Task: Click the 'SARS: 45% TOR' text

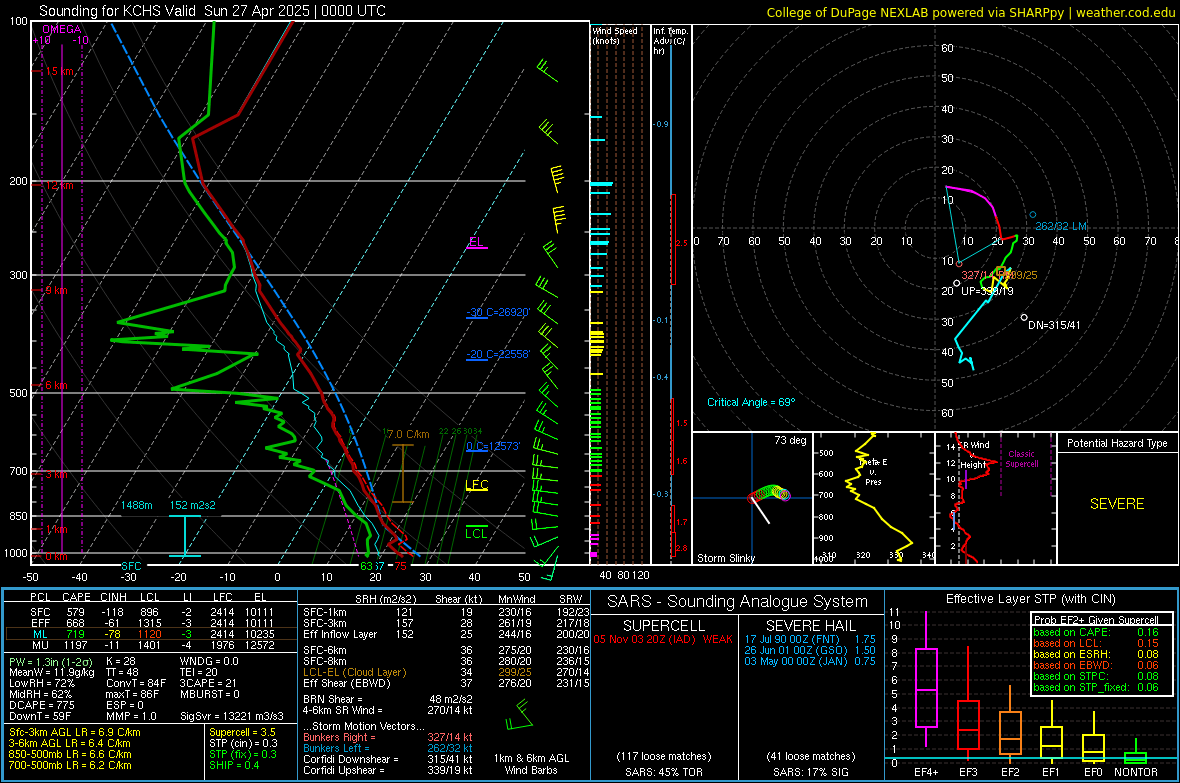Action: pos(663,772)
